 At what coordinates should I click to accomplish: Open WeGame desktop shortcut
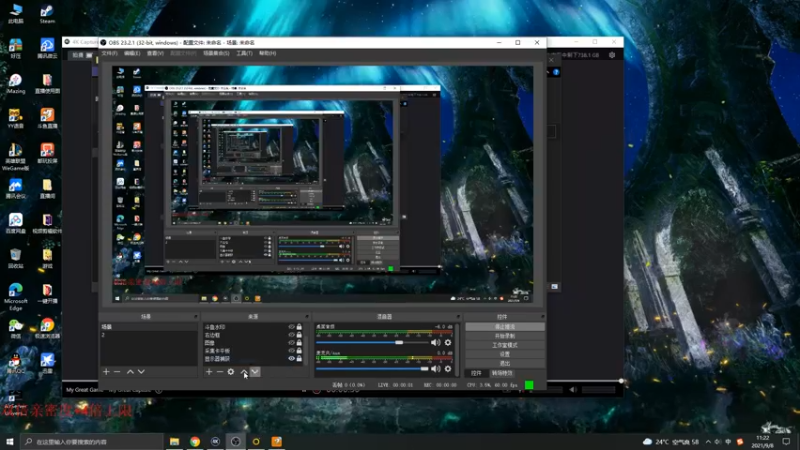(x=15, y=156)
